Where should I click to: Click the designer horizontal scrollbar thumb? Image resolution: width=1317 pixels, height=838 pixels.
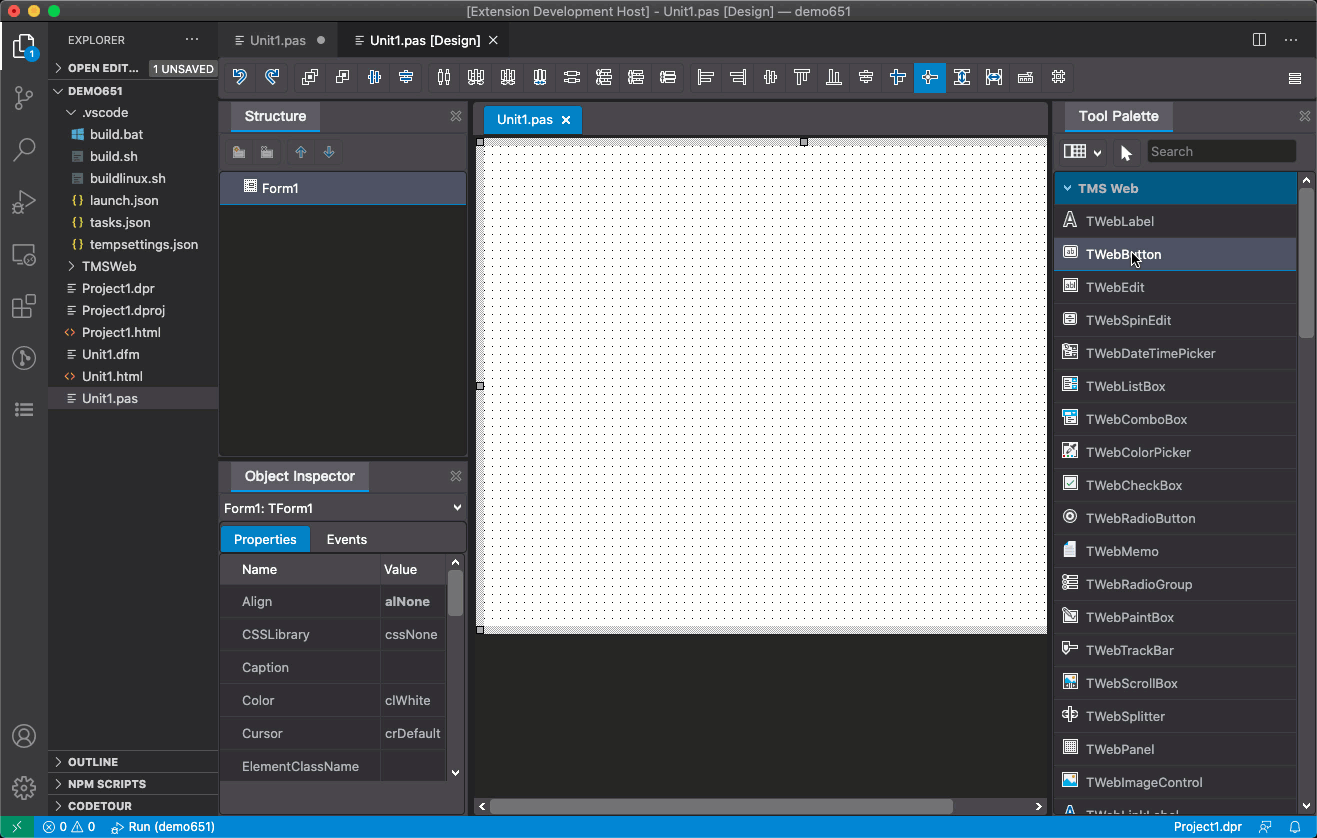pyautogui.click(x=721, y=806)
